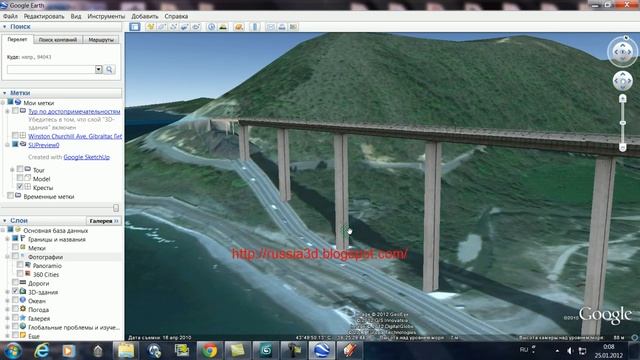Open Google Chrome from the taskbar

coord(210,351)
